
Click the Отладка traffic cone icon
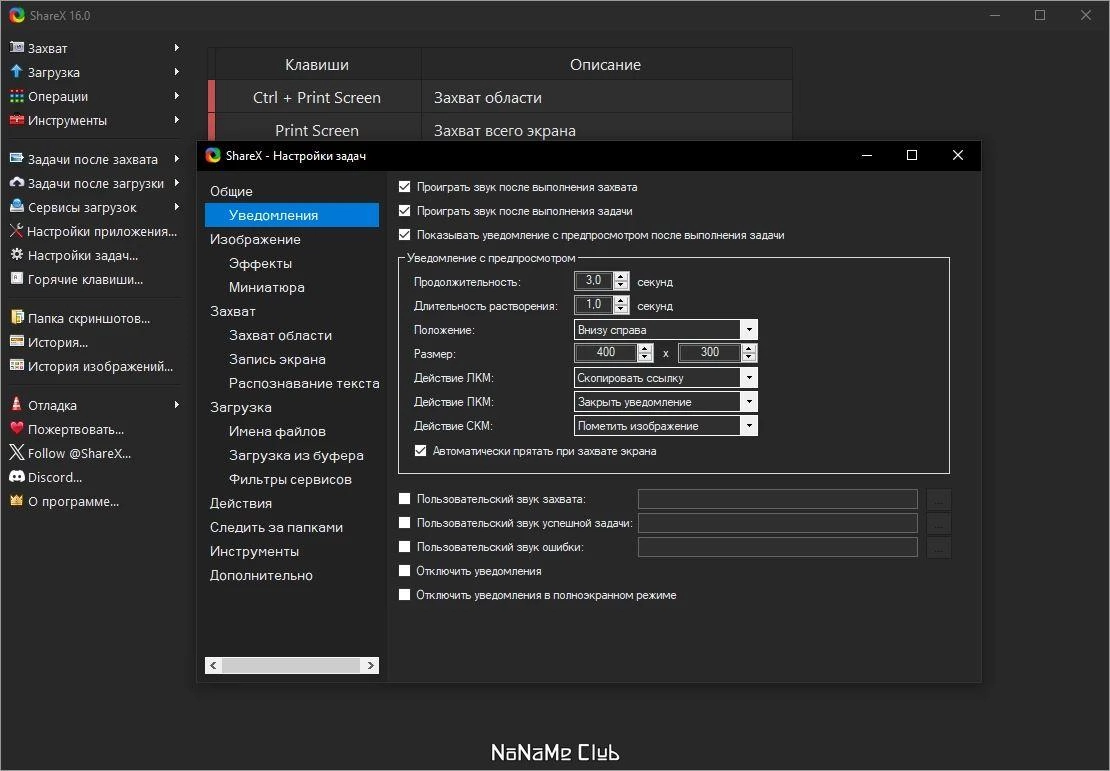pos(17,405)
